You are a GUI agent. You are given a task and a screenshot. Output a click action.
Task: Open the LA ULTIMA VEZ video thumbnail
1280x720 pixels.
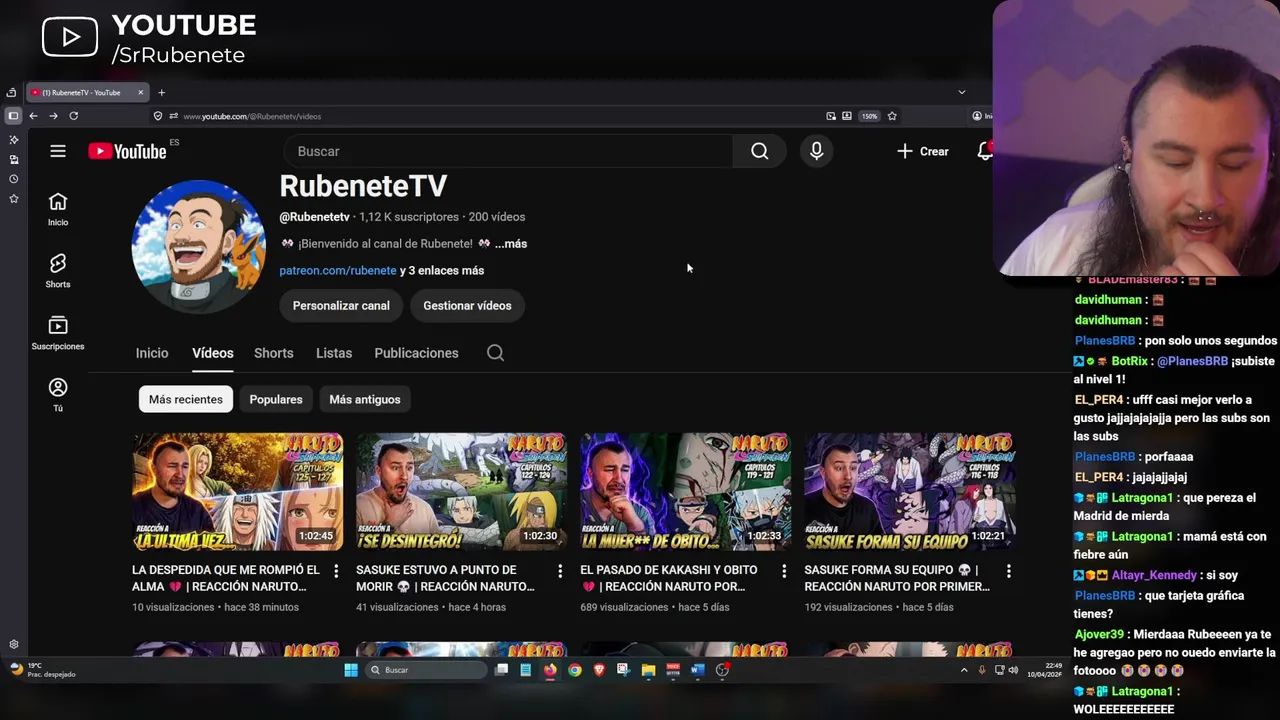tap(238, 492)
